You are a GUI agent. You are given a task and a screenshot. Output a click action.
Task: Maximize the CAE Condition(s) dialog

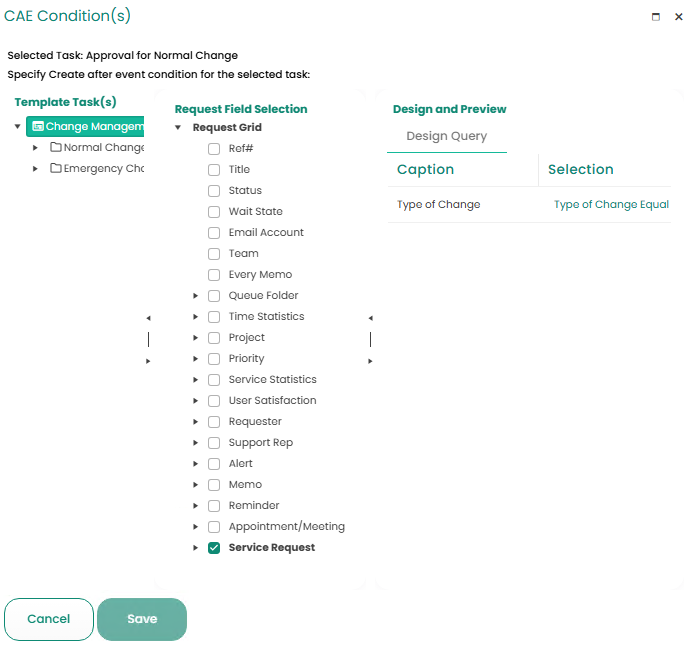(656, 17)
